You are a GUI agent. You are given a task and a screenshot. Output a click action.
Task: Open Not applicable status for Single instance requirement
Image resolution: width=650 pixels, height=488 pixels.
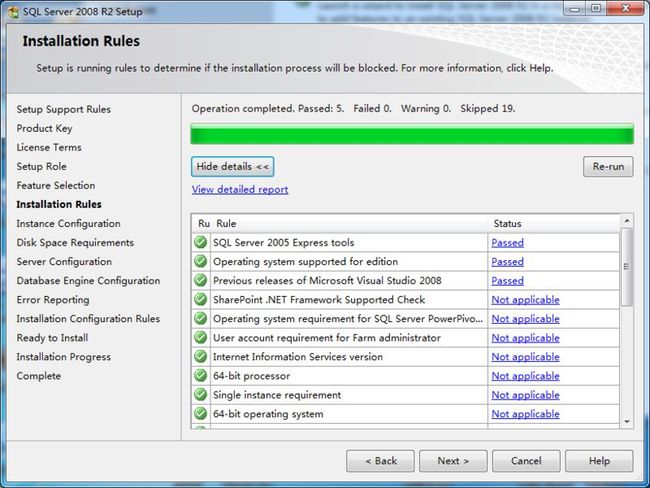tap(526, 395)
